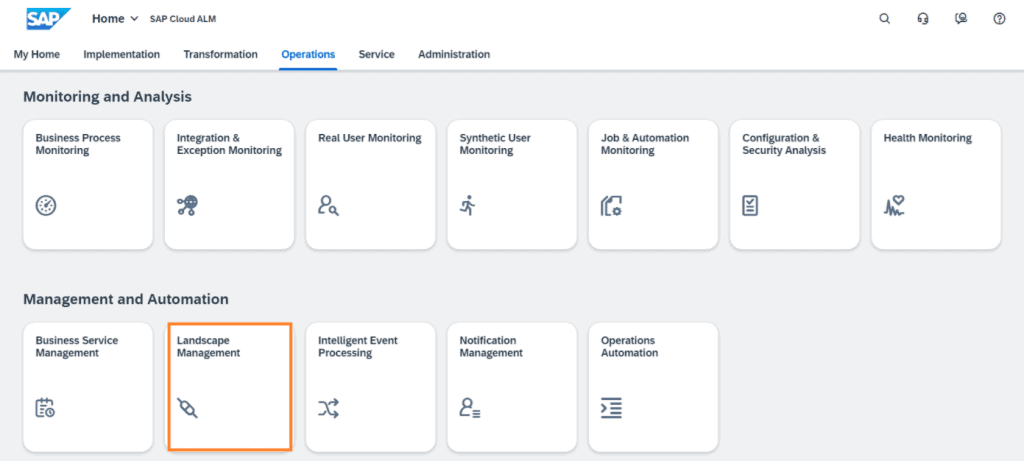Screen dimensions: 1024x461
Task: Click the help question mark icon
Action: coord(999,19)
